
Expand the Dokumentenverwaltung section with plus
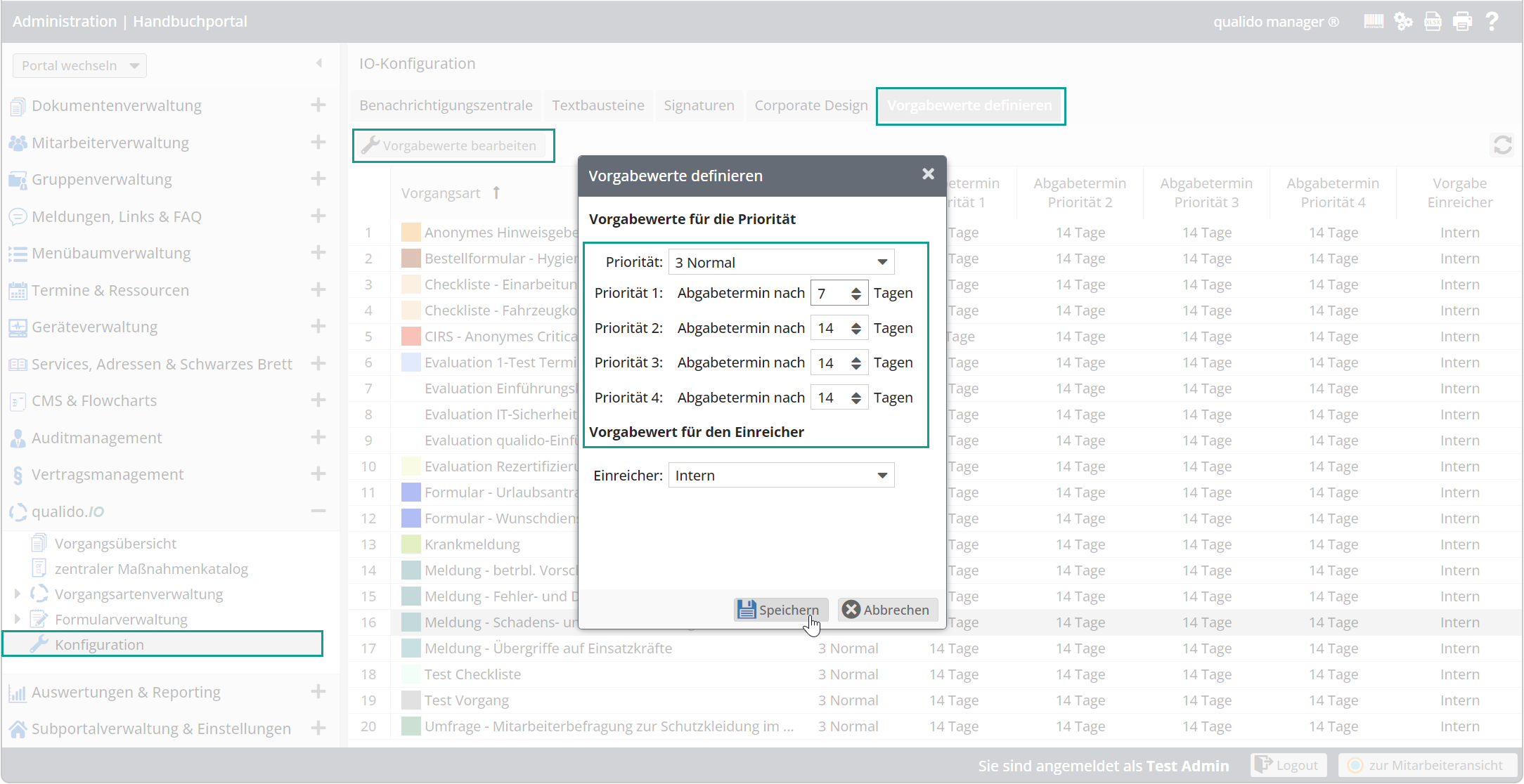pyautogui.click(x=318, y=105)
